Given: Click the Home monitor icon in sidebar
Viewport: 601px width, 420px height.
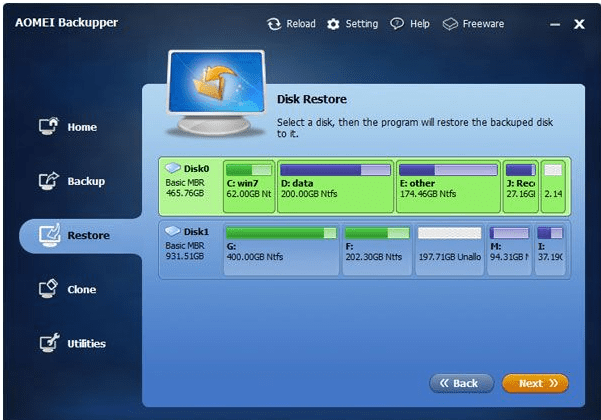Looking at the screenshot, I should [49, 126].
